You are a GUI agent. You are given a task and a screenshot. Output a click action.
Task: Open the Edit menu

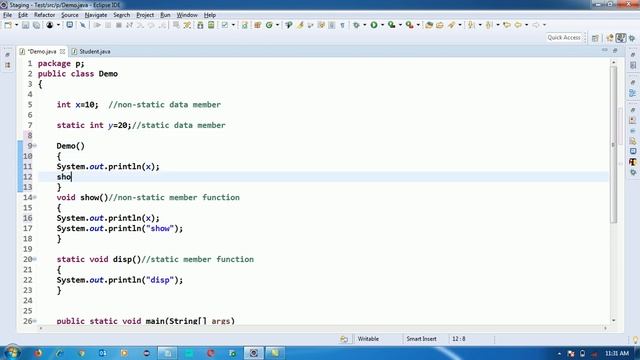[23, 15]
